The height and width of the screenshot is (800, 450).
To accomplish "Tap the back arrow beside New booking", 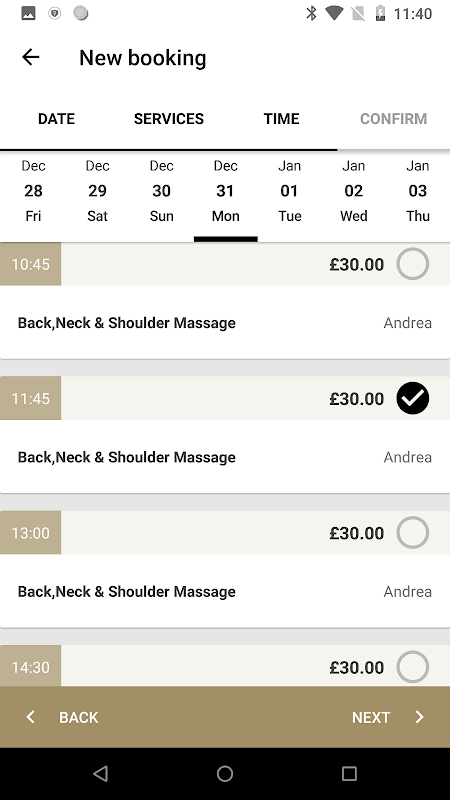I will (x=31, y=57).
